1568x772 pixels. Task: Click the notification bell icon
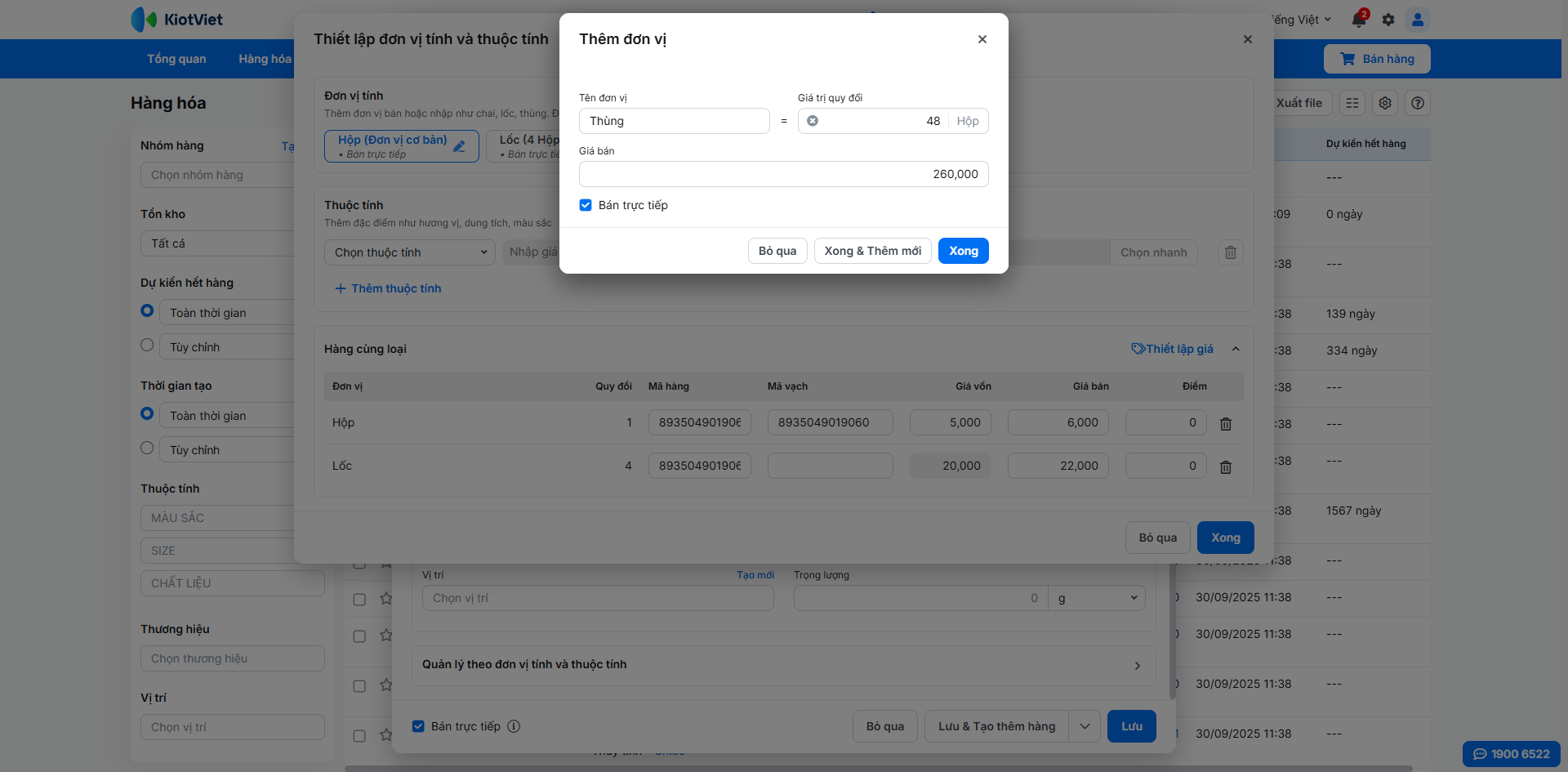(1359, 20)
